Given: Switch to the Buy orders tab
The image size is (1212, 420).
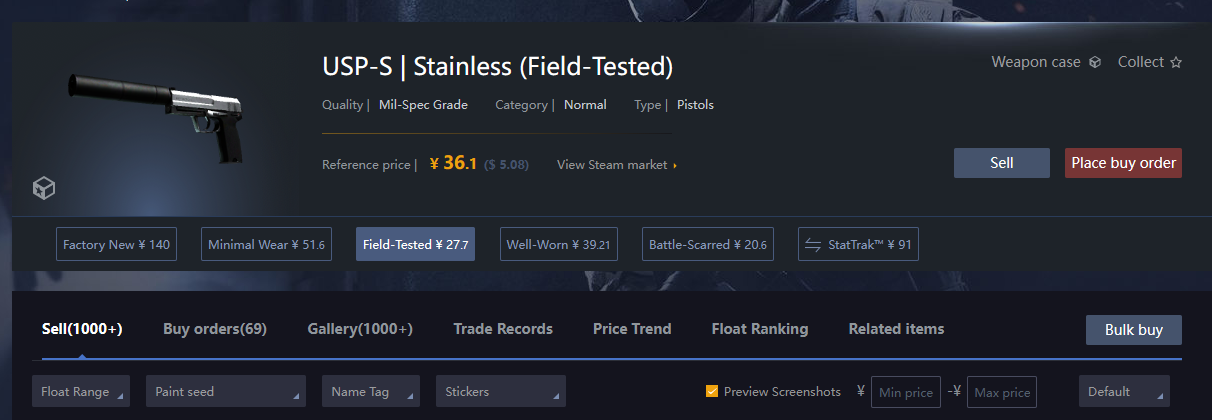Looking at the screenshot, I should [x=215, y=329].
